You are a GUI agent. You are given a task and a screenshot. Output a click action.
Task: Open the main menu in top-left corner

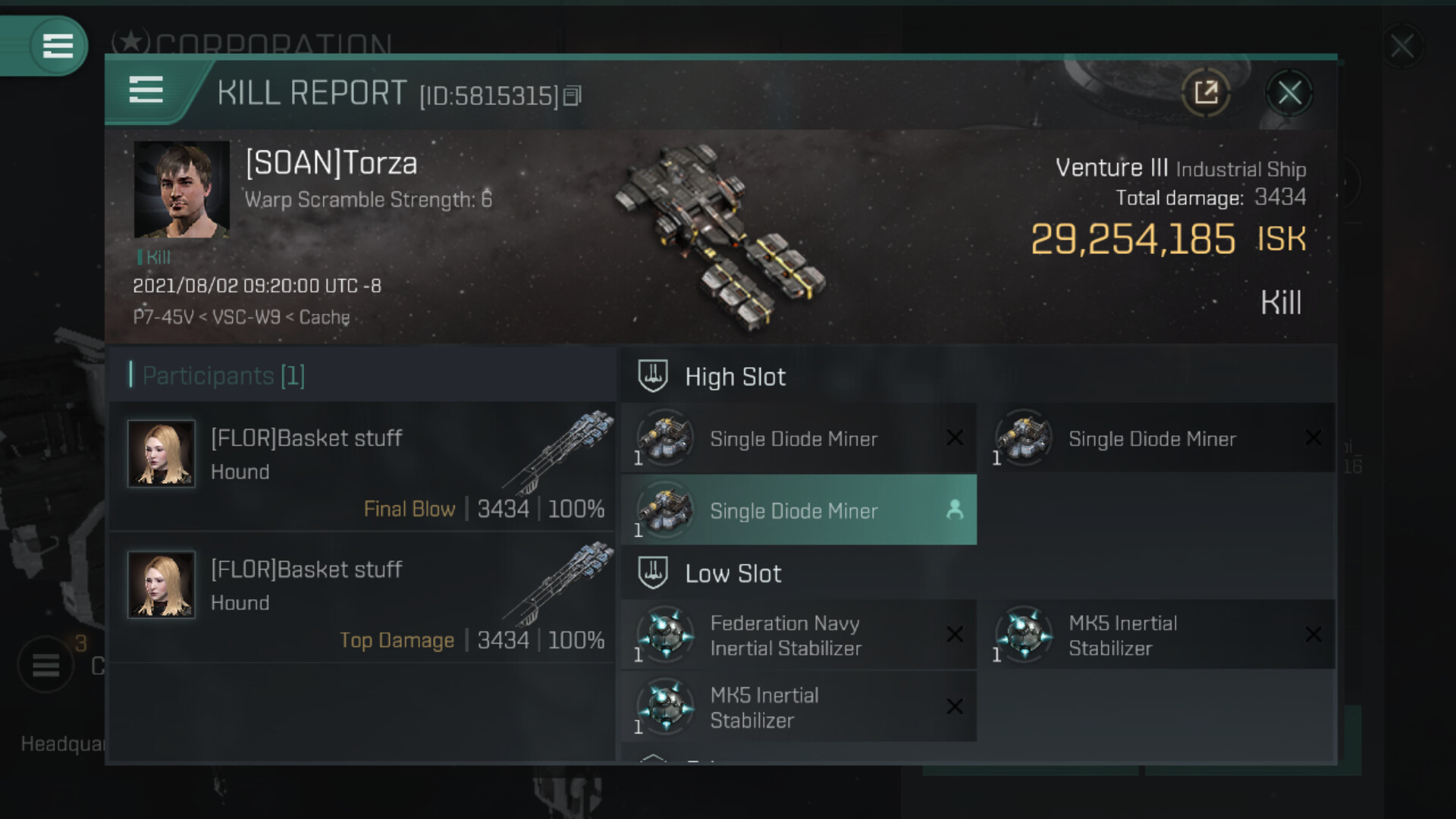[58, 45]
